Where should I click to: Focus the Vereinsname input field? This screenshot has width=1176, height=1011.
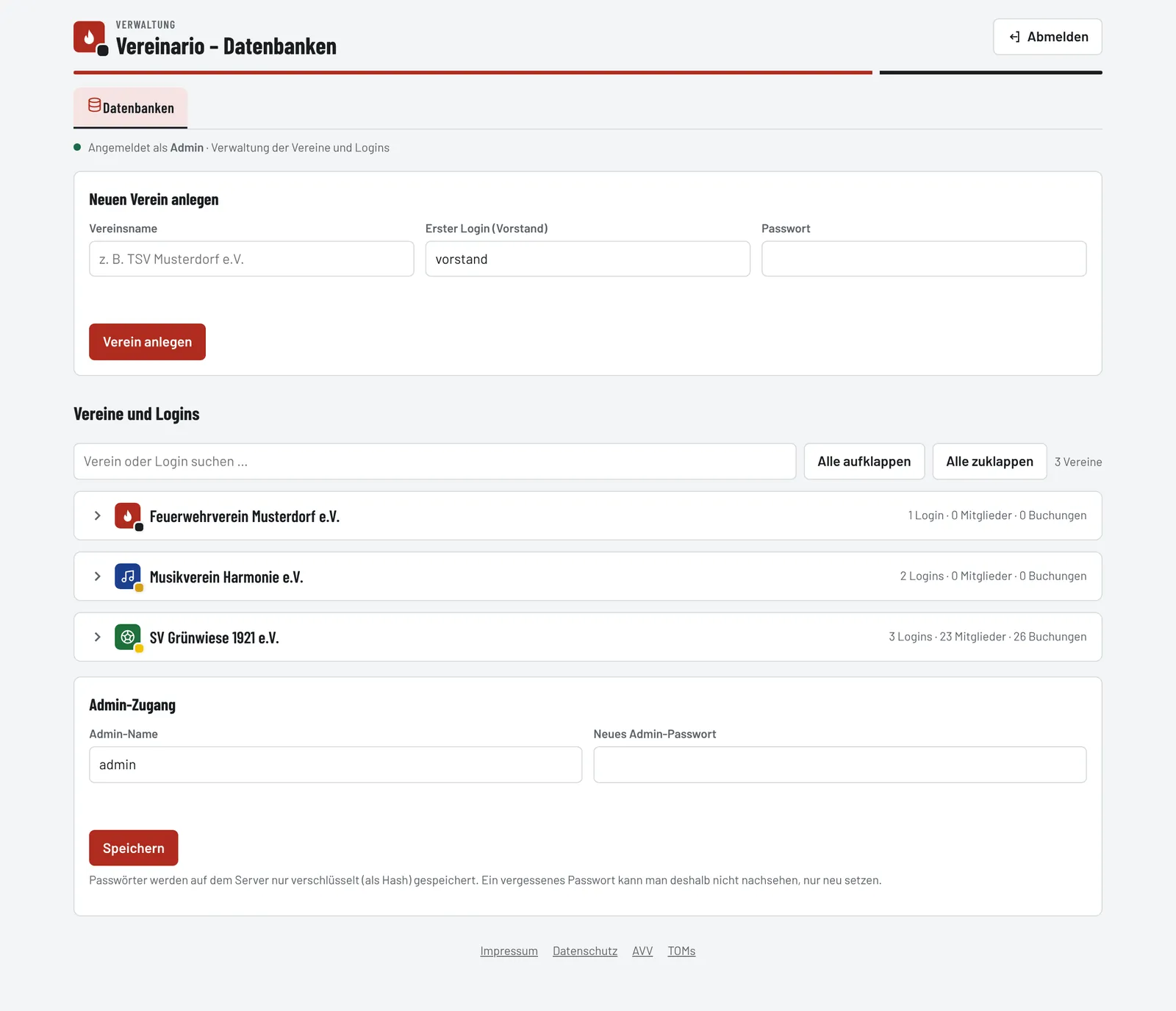click(x=251, y=259)
